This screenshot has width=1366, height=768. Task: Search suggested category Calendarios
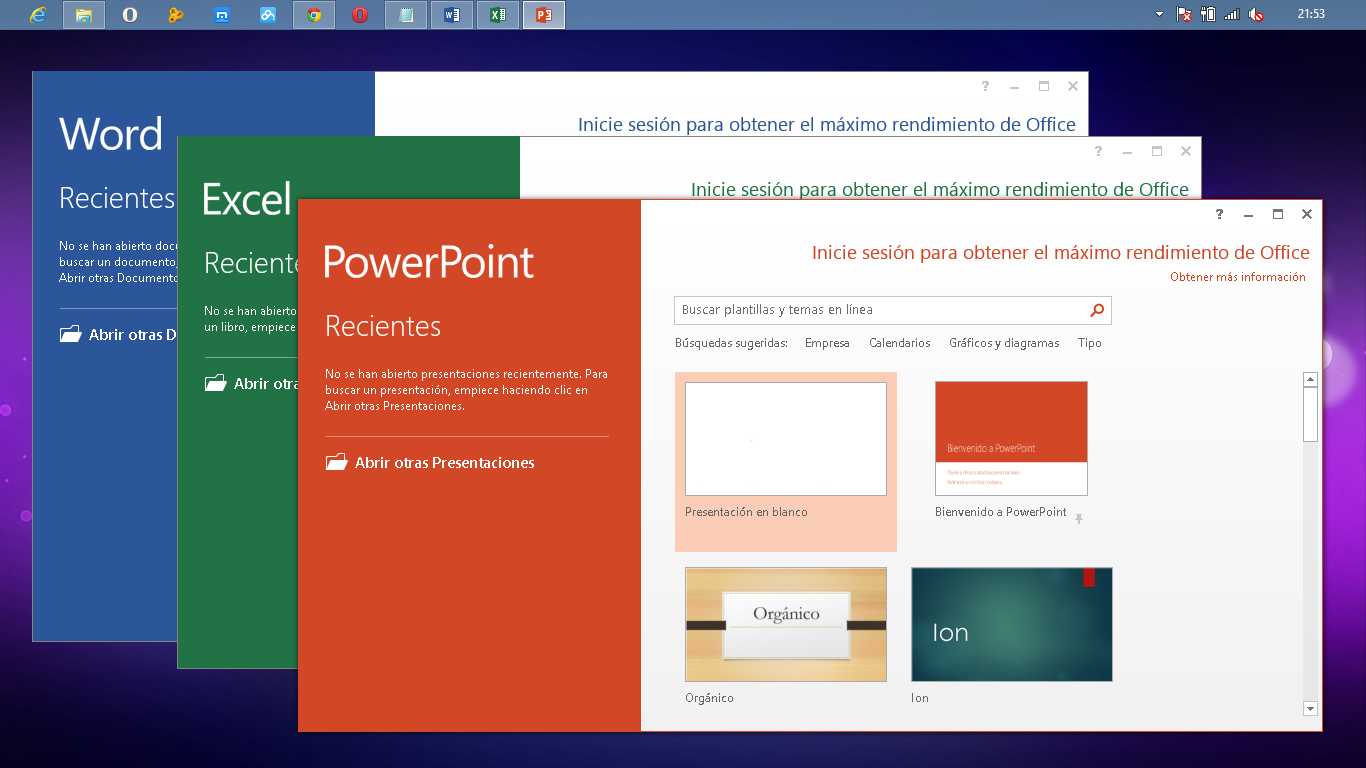pos(900,343)
